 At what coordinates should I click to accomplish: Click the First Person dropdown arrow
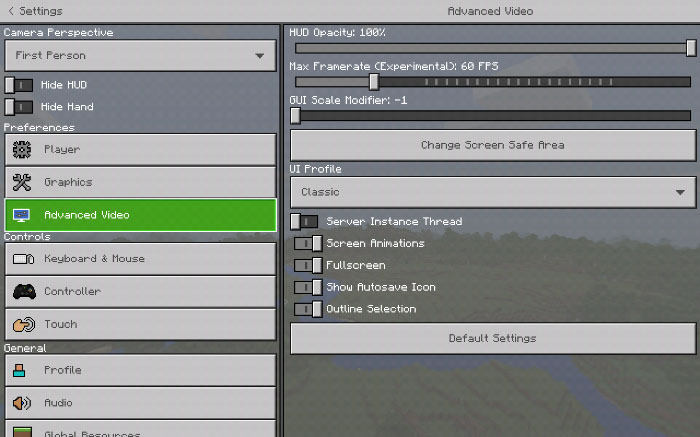click(x=259, y=56)
